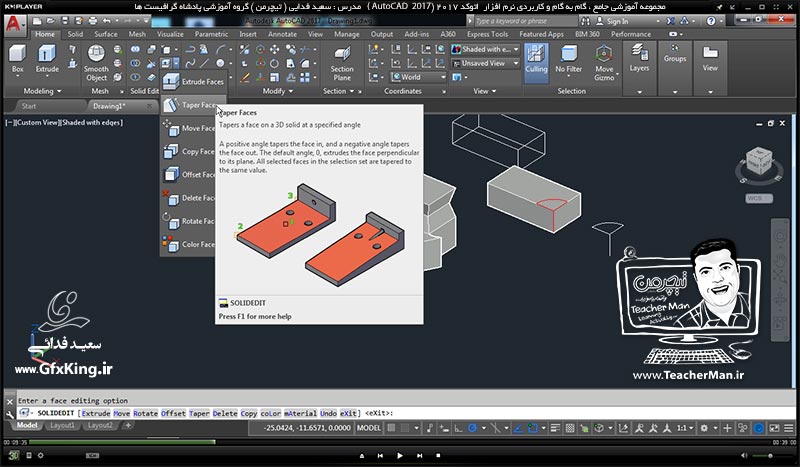Click the player play button

coord(399,455)
